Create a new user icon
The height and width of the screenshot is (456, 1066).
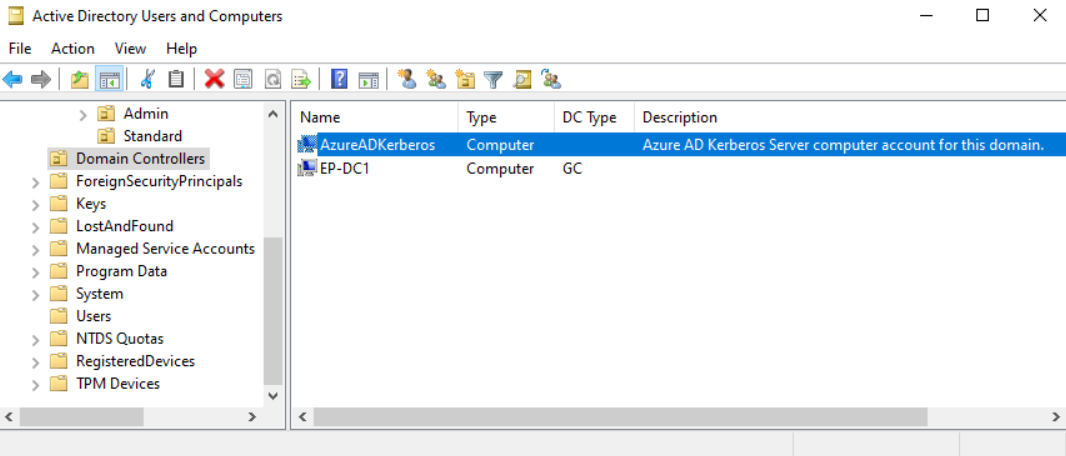[x=407, y=80]
